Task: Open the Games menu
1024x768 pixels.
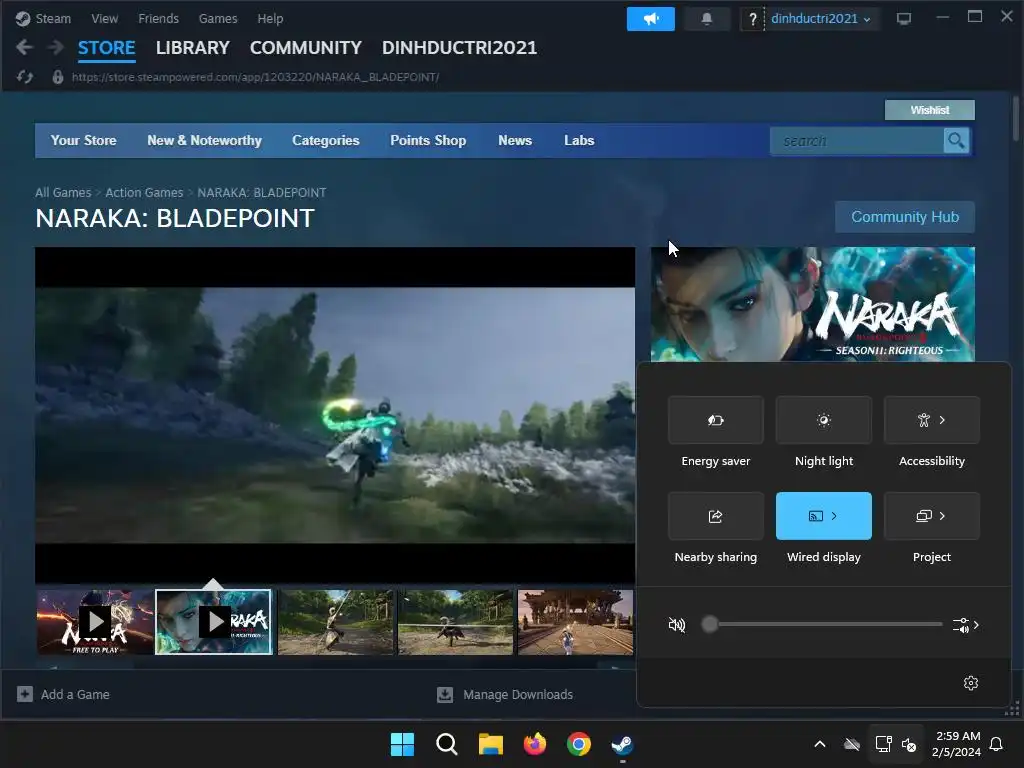Action: tap(218, 18)
